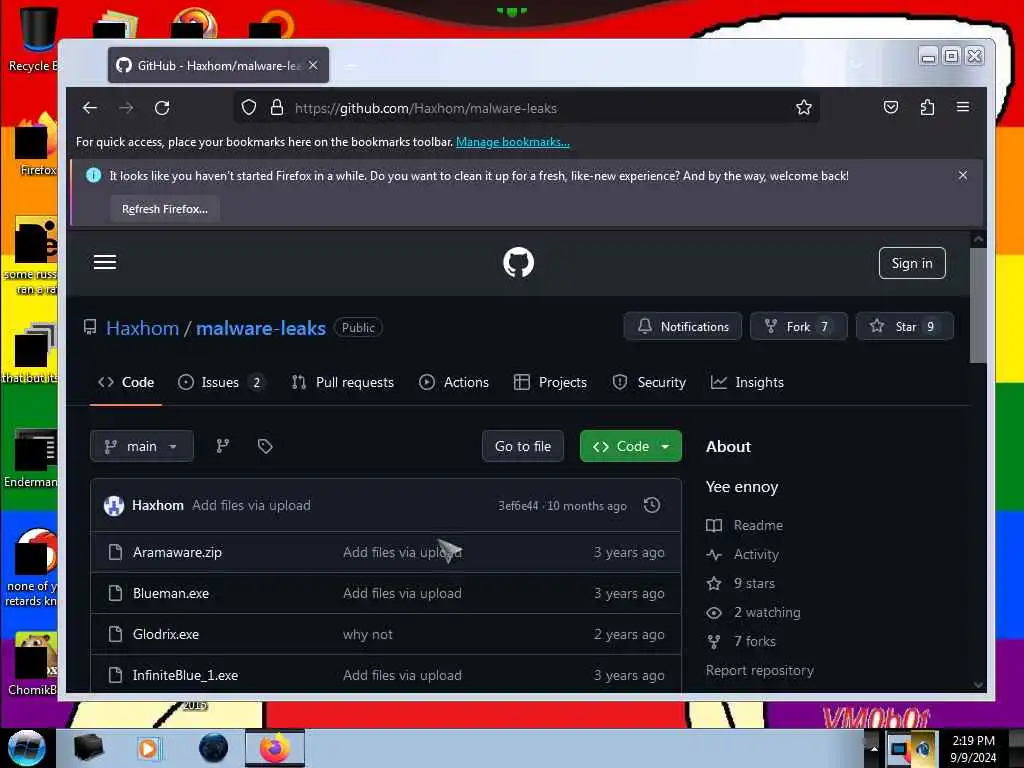Screen dimensions: 1024x768
Task: Click the Sign in button
Action: (912, 263)
